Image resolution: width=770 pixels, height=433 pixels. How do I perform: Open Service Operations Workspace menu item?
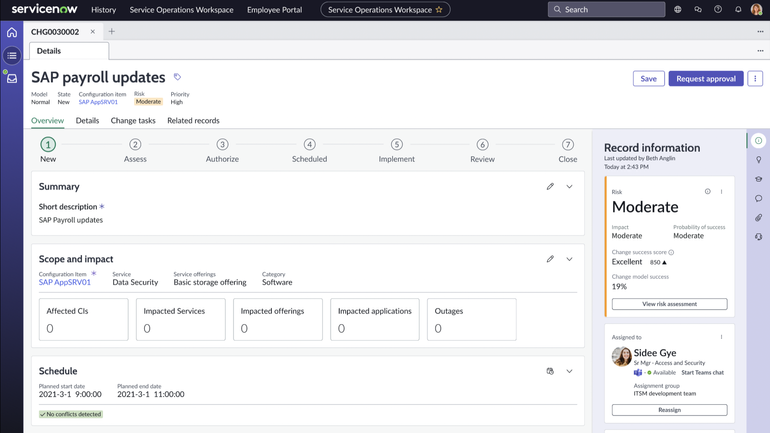181,10
